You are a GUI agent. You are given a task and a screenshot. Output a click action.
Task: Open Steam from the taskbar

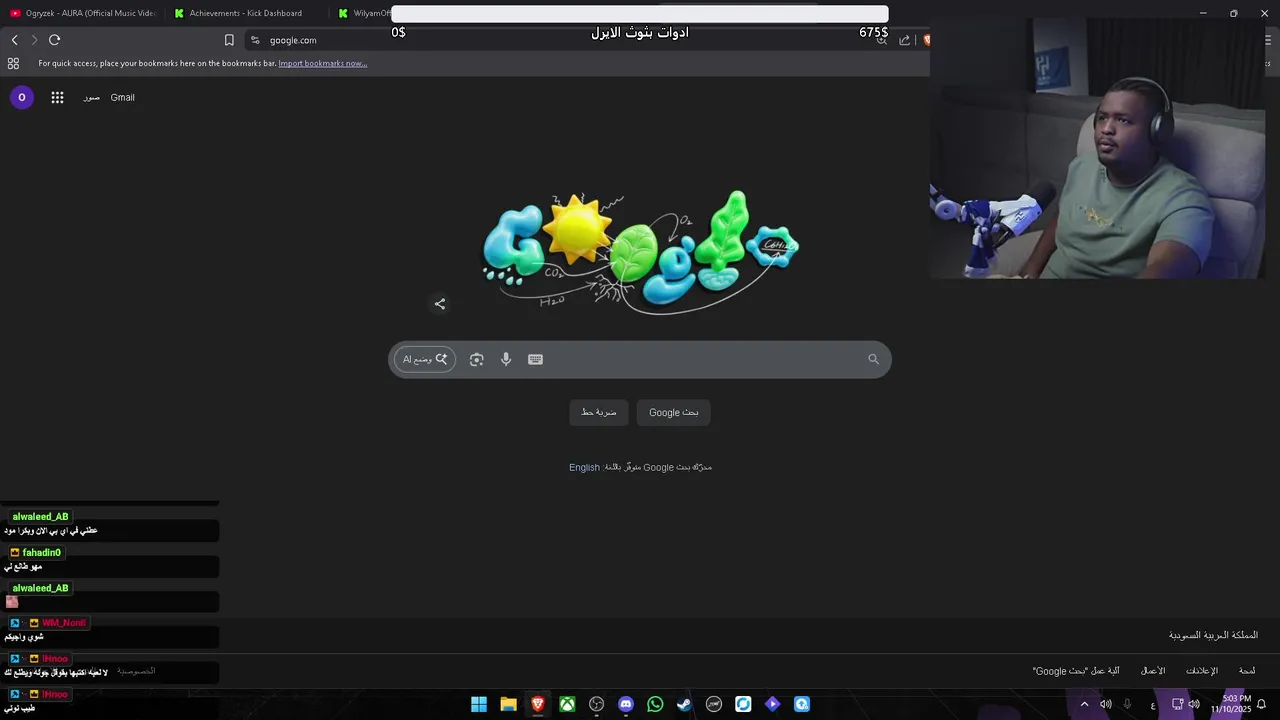684,704
